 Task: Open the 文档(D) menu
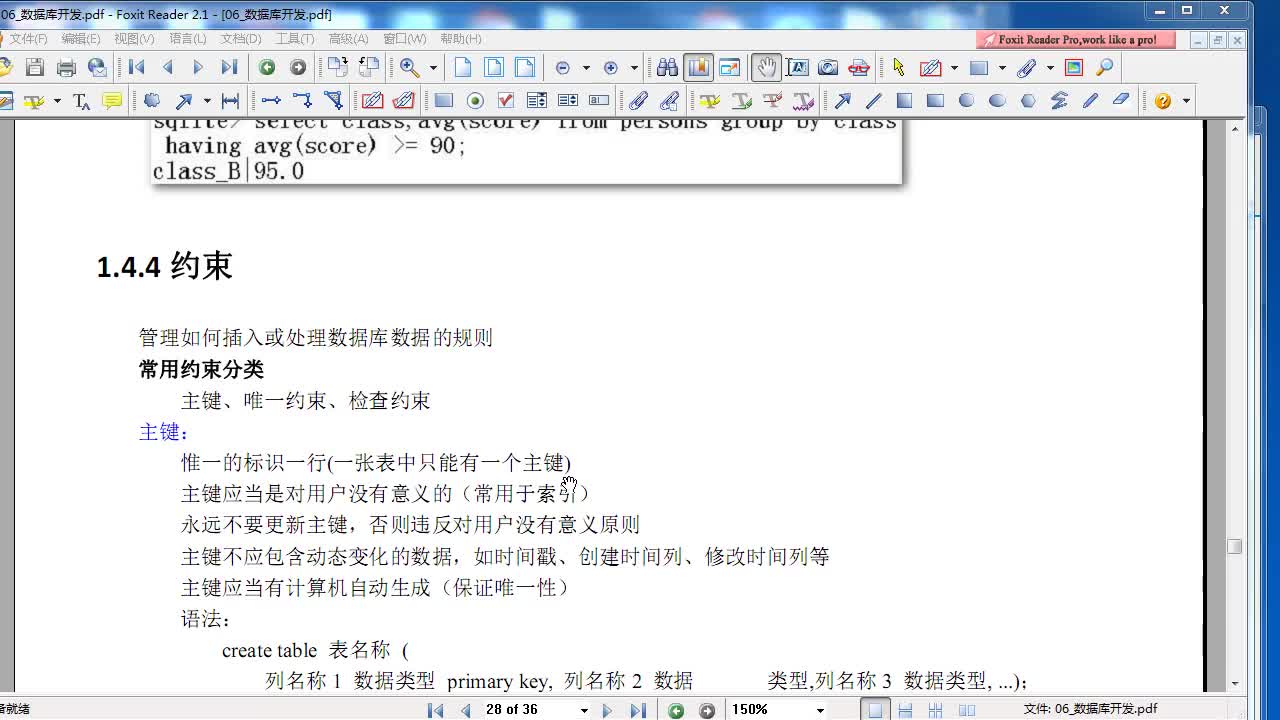[240, 38]
